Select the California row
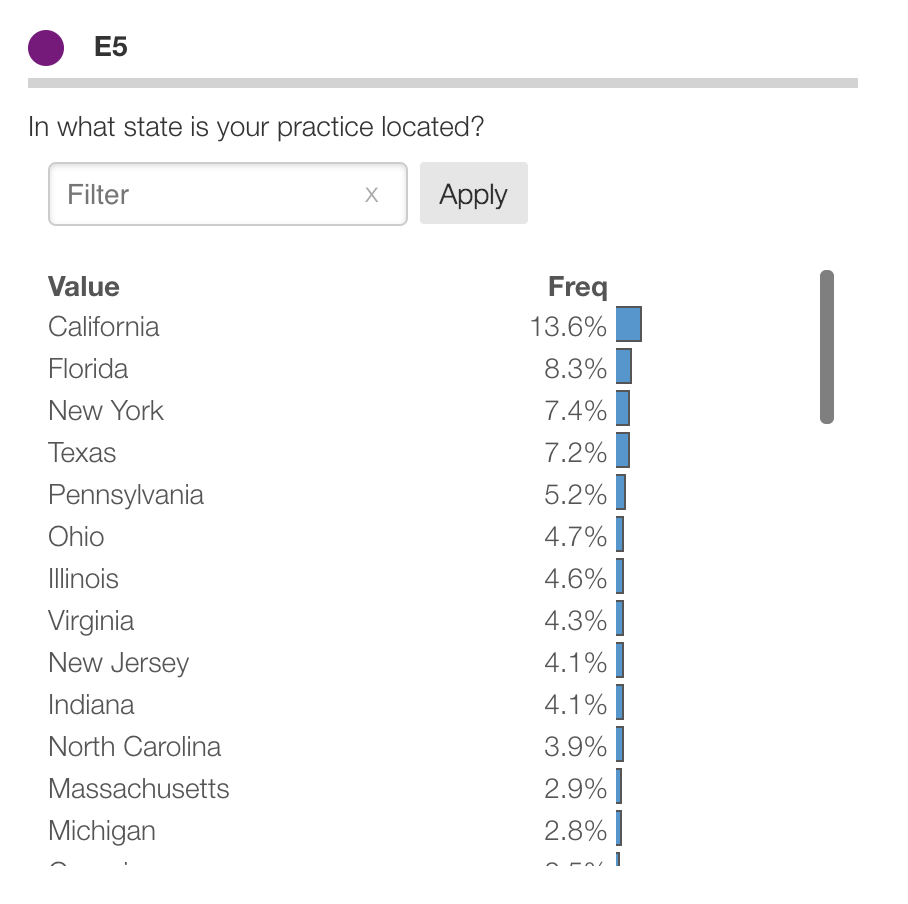This screenshot has width=908, height=904. 104,327
